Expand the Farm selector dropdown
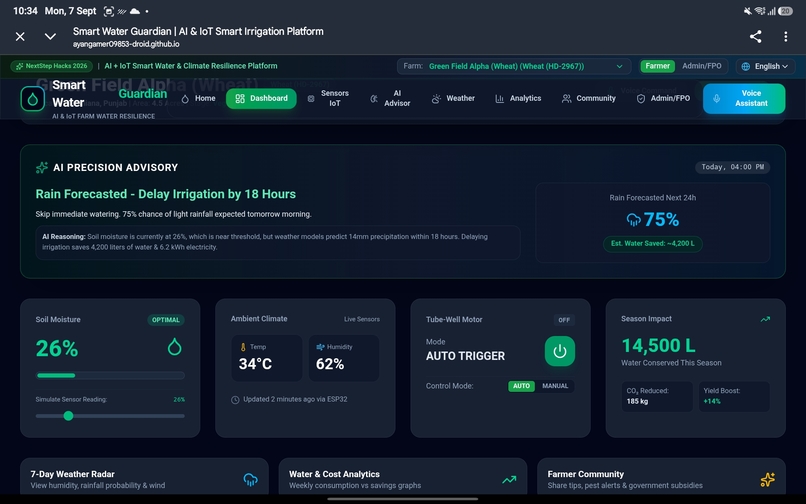Viewport: 806px width, 504px height. click(x=514, y=66)
